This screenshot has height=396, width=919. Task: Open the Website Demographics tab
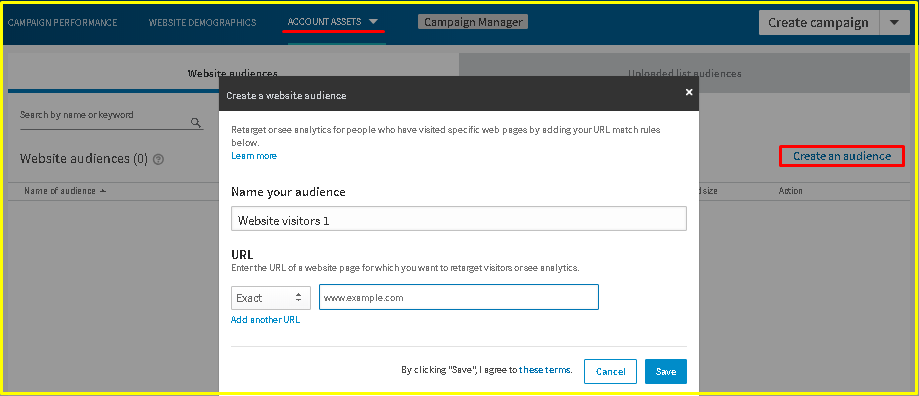(x=202, y=22)
